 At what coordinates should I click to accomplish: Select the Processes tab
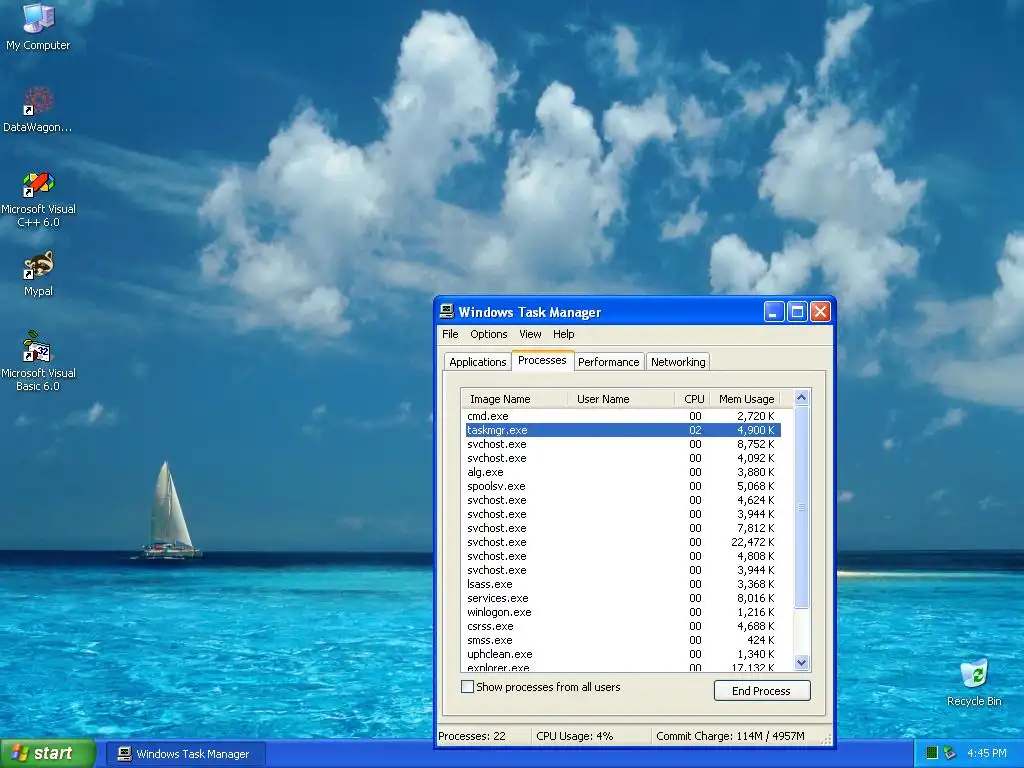coord(542,360)
